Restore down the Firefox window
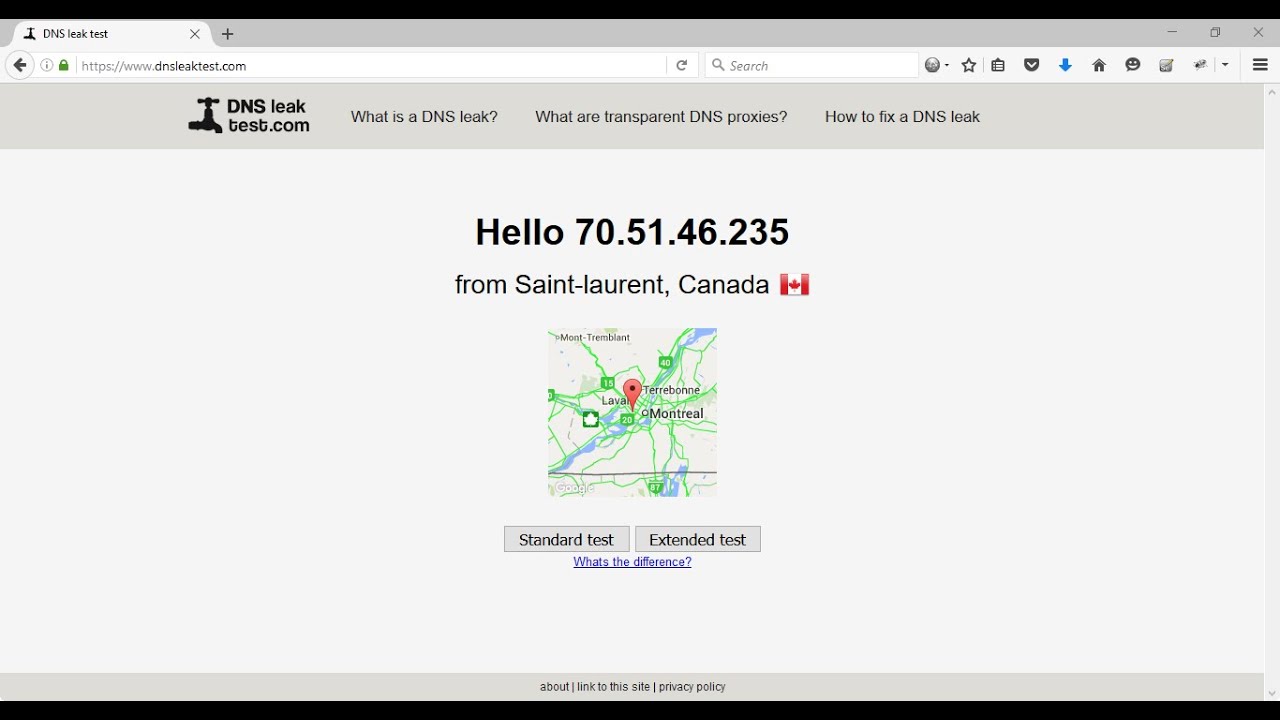The height and width of the screenshot is (720, 1280). [x=1215, y=33]
